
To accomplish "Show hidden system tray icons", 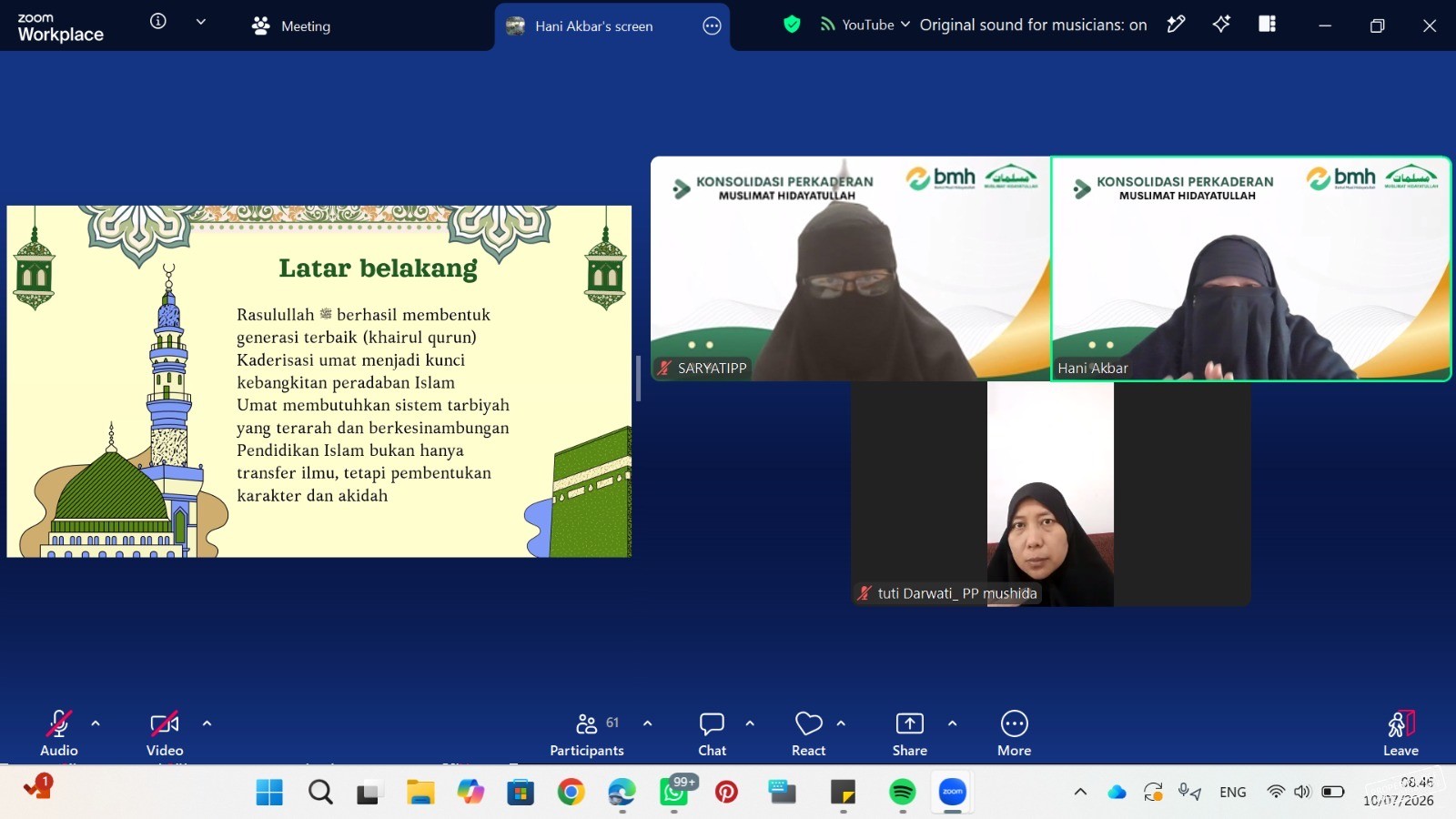I will pyautogui.click(x=1080, y=792).
